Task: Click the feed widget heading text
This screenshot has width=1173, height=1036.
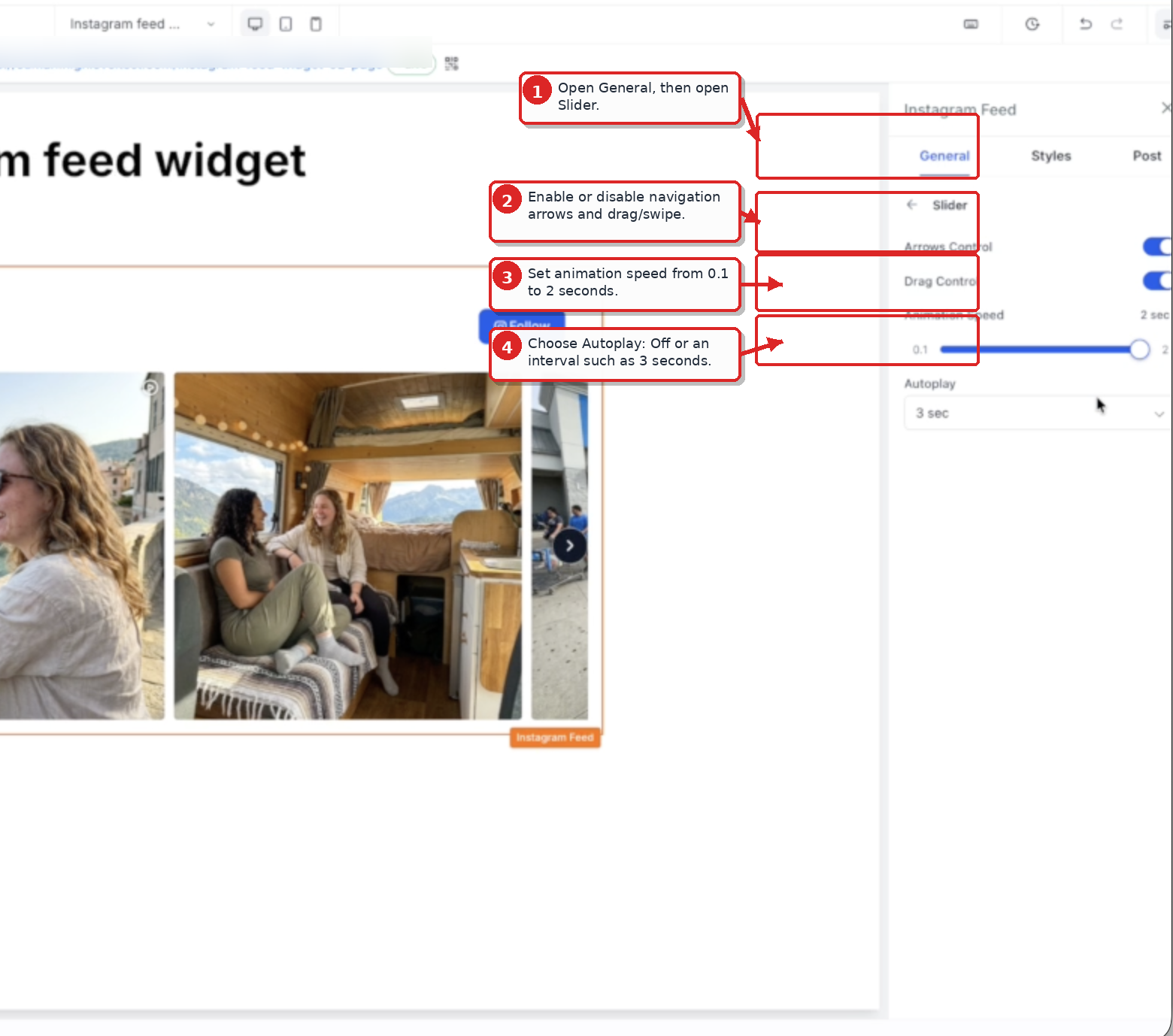Action: (153, 161)
